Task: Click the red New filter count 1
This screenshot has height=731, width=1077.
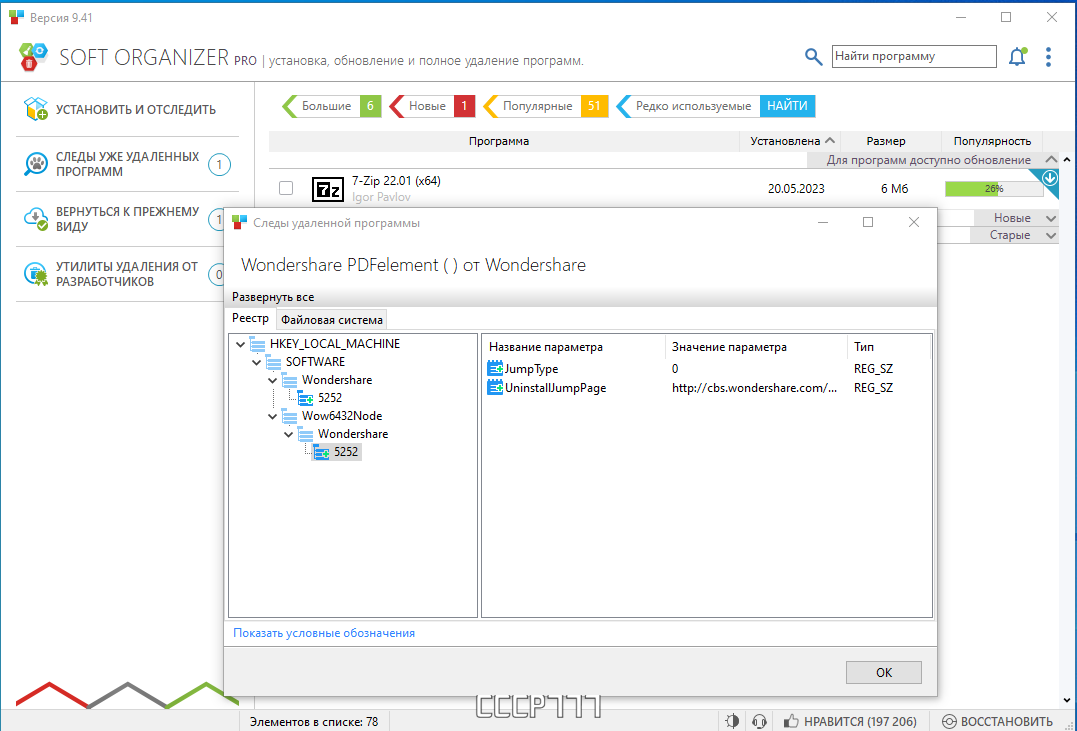Action: (x=464, y=106)
